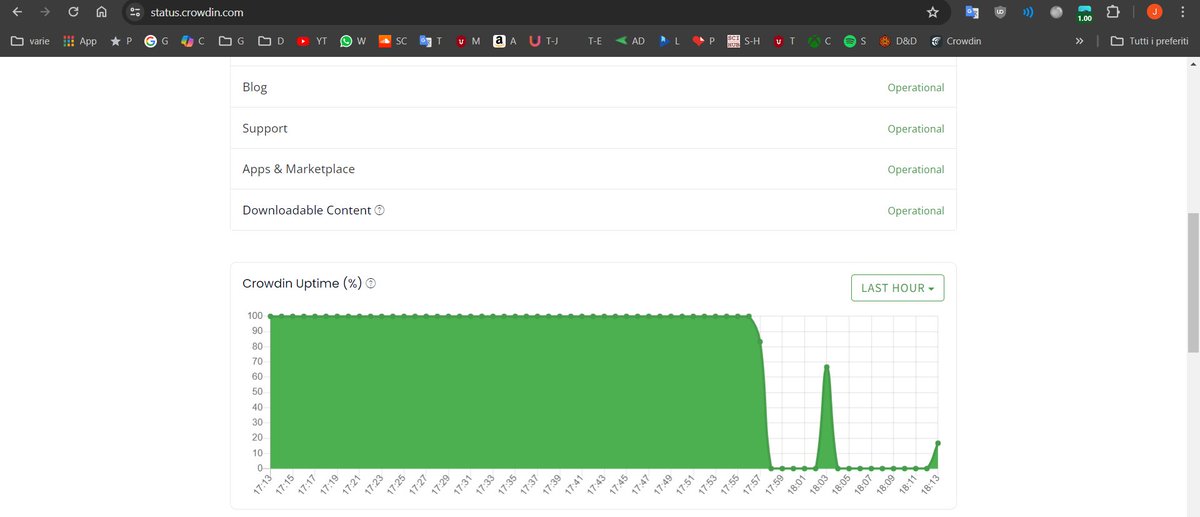
Task: Open the extension showing 1.00 badge
Action: tap(1085, 14)
